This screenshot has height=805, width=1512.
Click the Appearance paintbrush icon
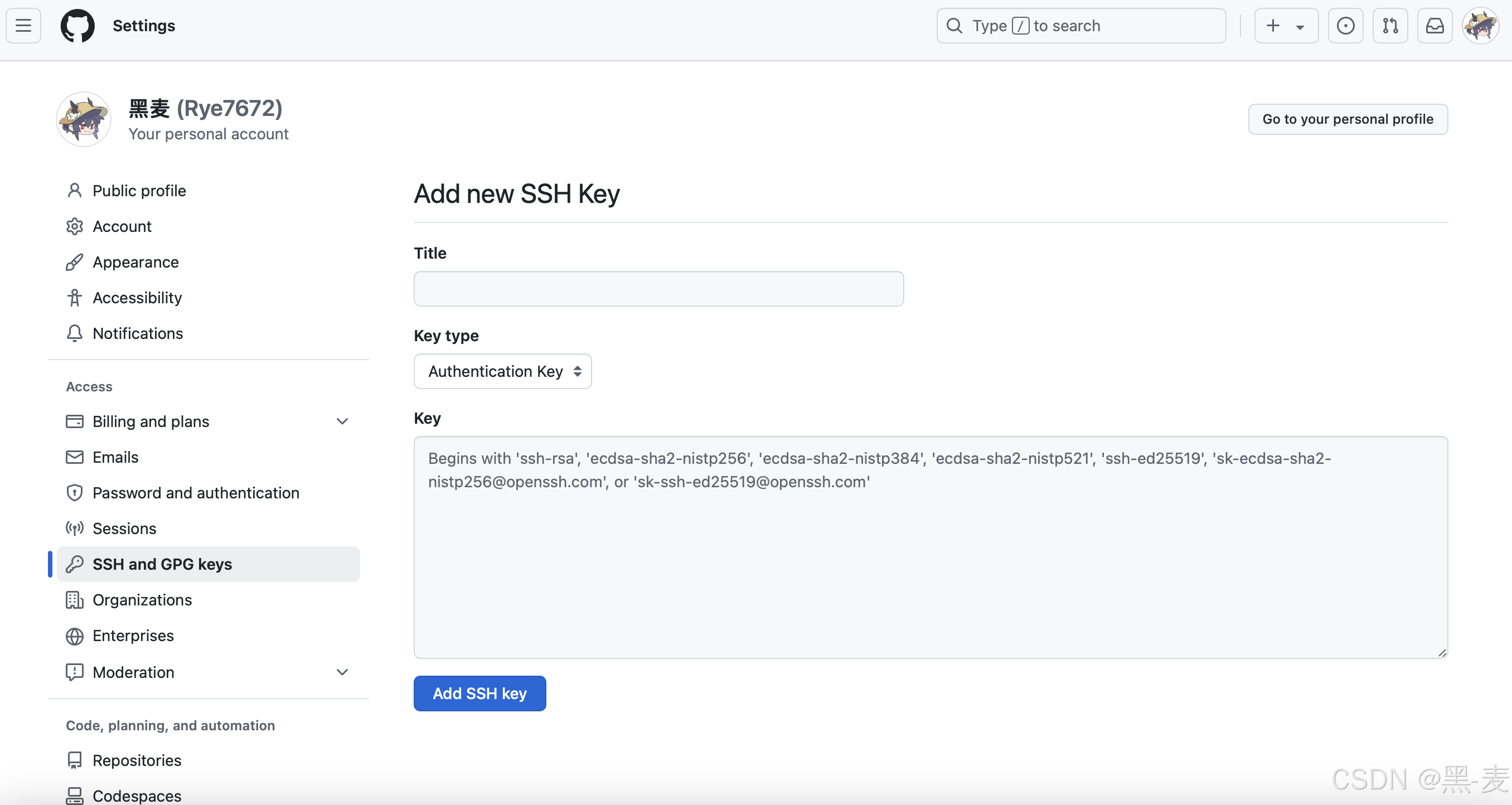pyautogui.click(x=75, y=262)
